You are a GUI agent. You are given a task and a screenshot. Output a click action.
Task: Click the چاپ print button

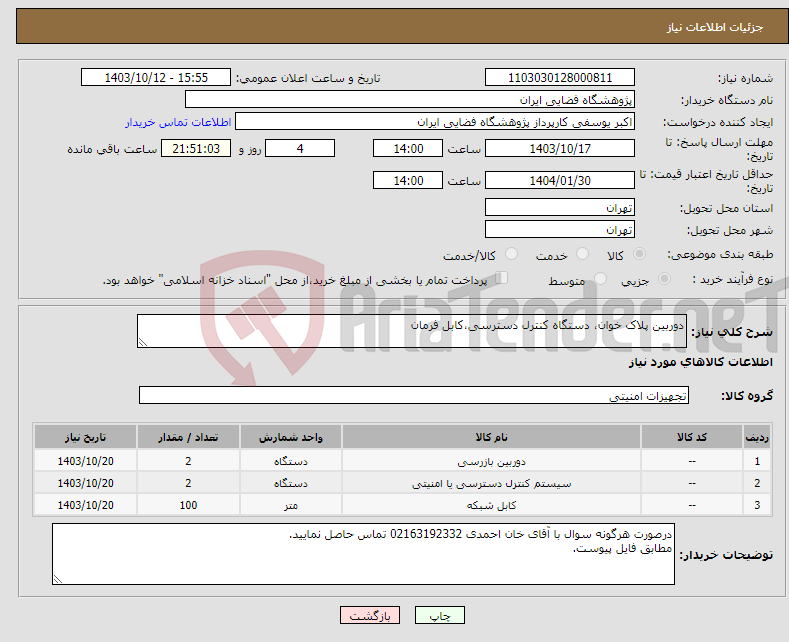click(x=440, y=615)
